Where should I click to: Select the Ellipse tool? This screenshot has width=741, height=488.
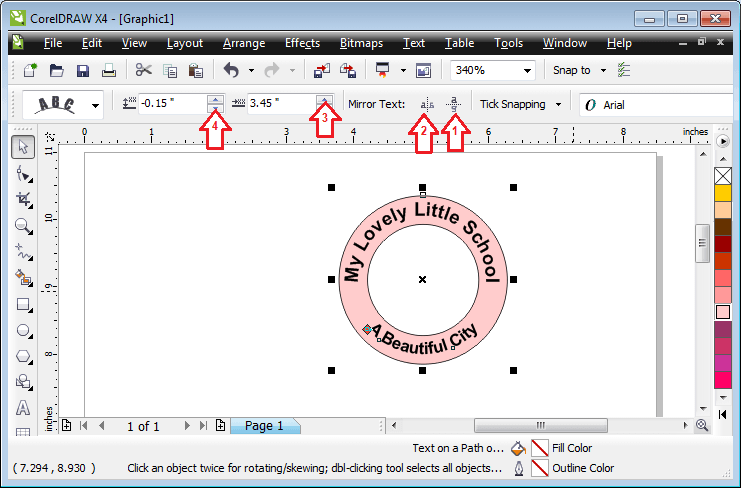click(23, 330)
